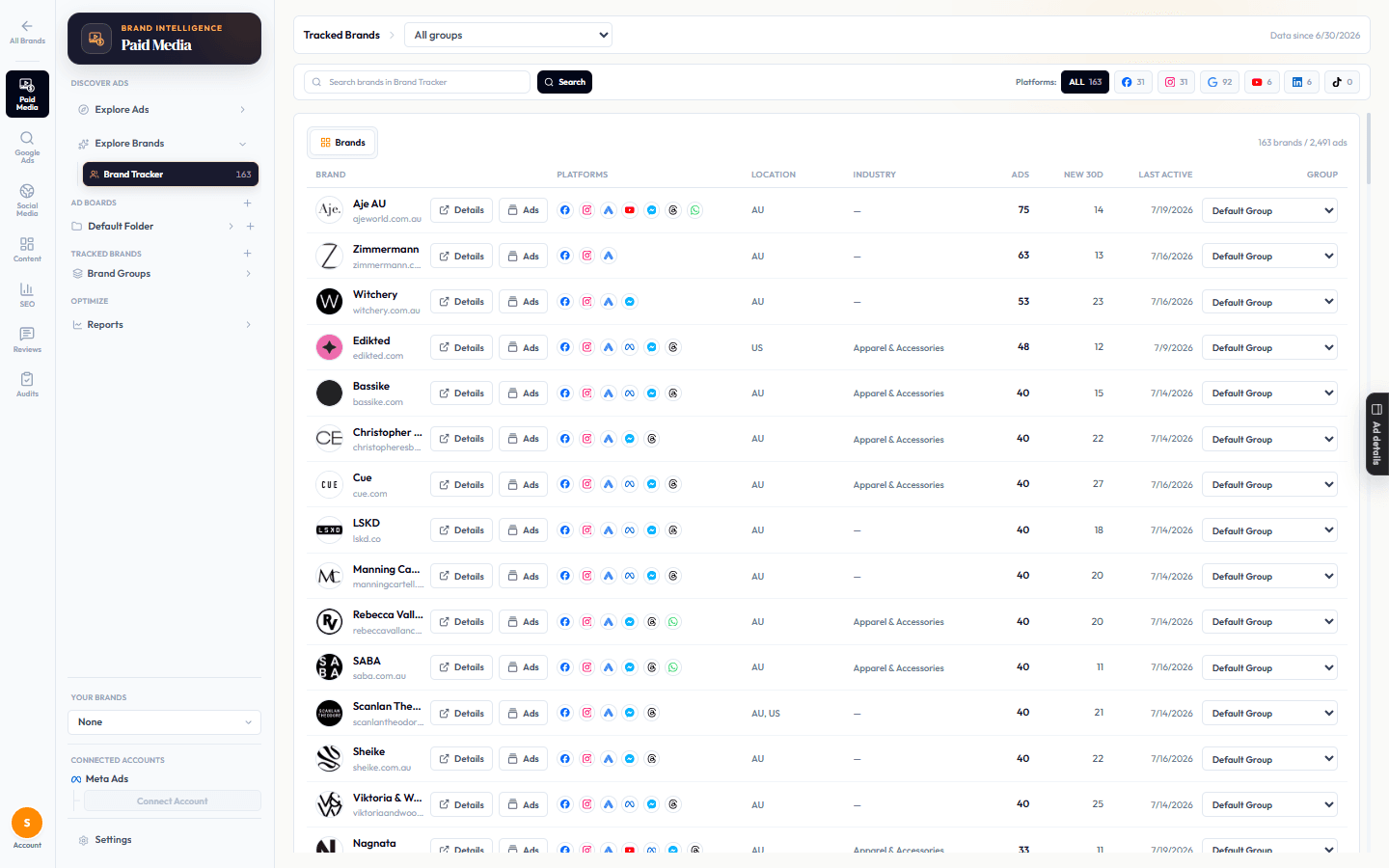The height and width of the screenshot is (868, 1389).
Task: Open the All groups dropdown
Action: tap(508, 35)
